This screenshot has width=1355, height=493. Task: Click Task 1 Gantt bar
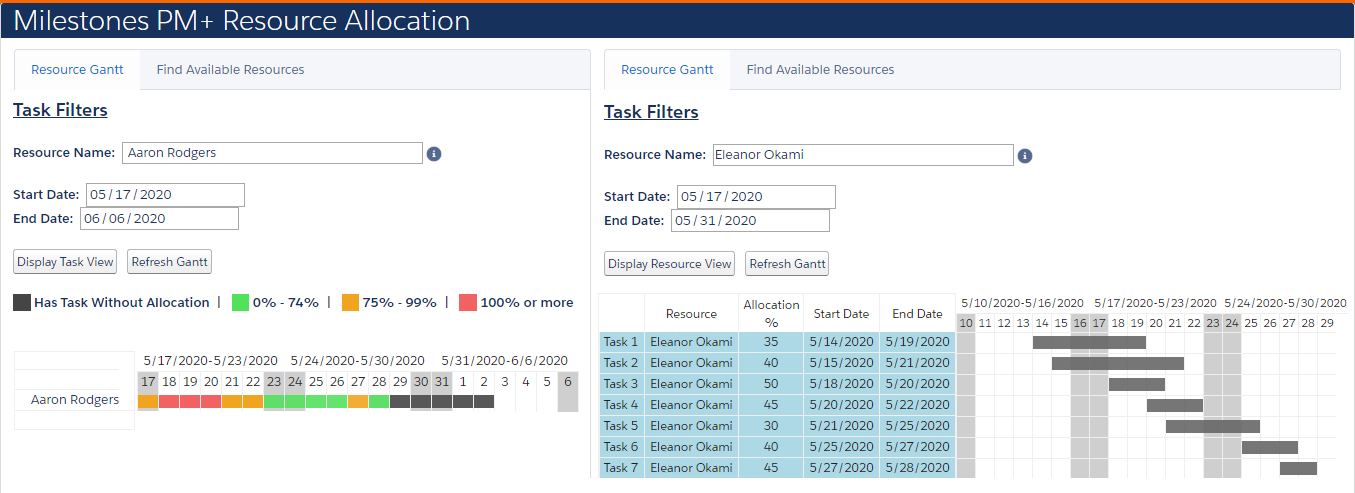coord(1089,342)
